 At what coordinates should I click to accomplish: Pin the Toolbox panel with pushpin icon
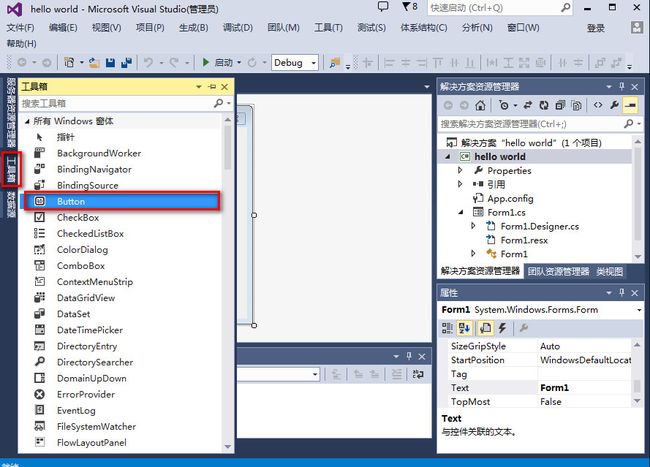(x=212, y=87)
